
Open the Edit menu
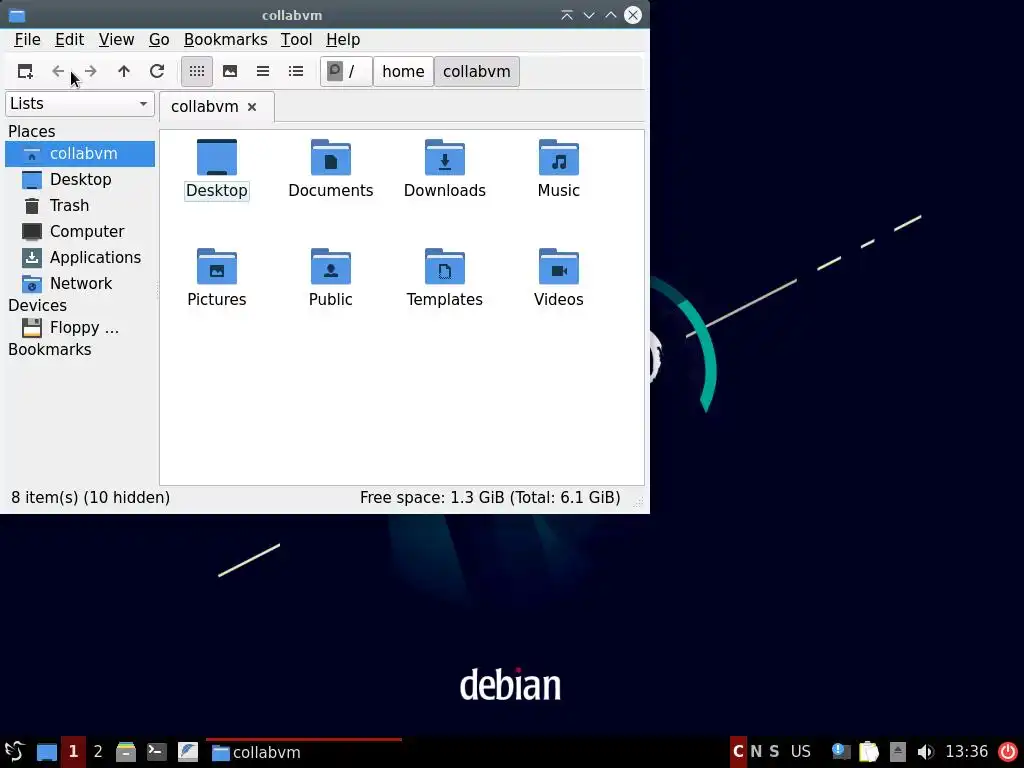point(69,40)
